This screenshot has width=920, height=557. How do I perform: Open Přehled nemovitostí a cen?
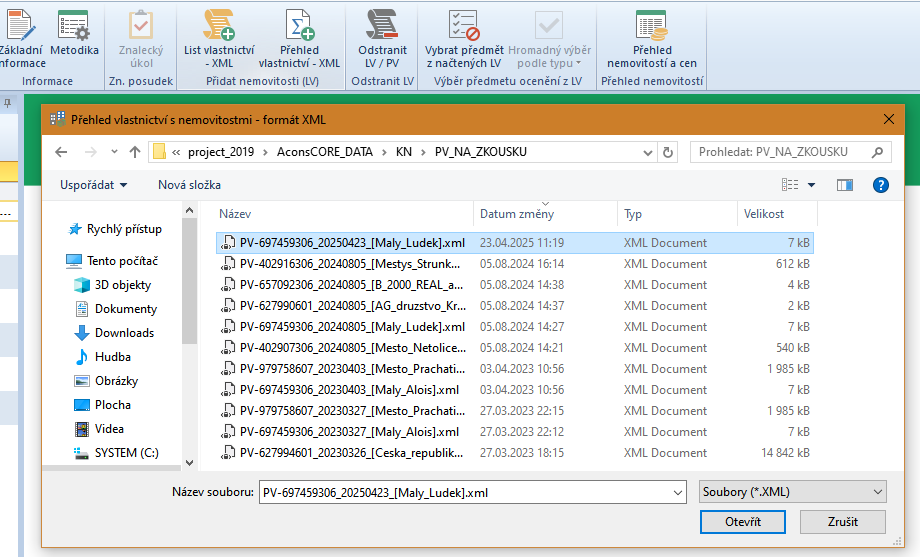tap(652, 39)
